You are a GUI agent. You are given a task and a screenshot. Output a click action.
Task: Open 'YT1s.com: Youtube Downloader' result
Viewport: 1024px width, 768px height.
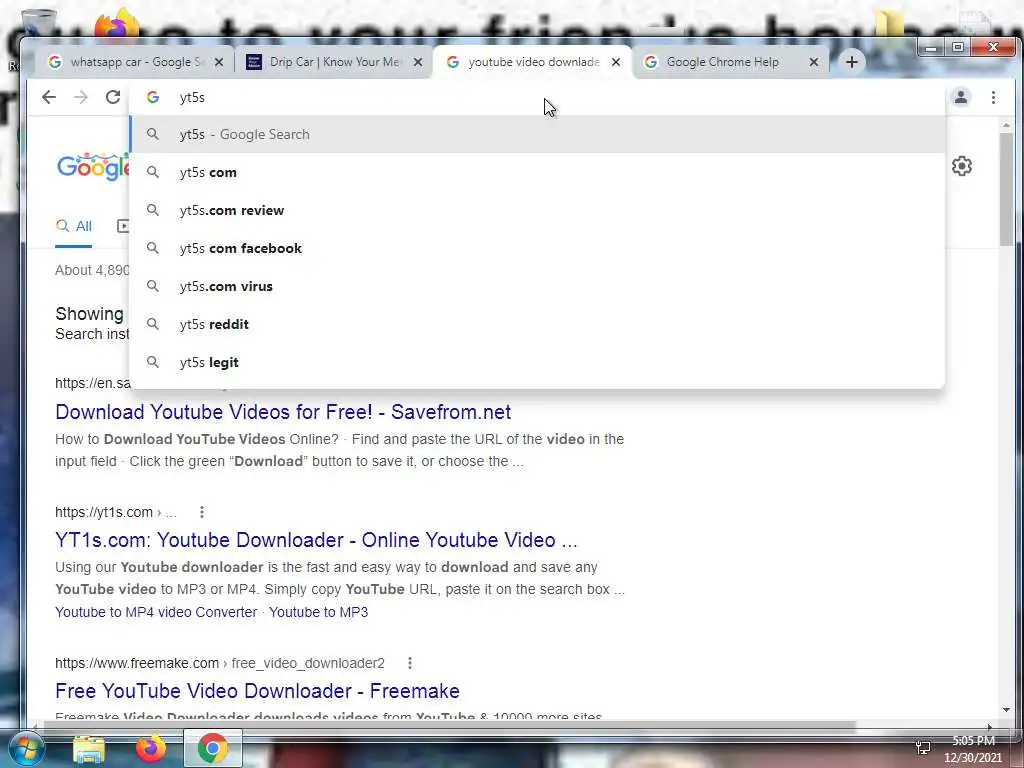click(x=316, y=540)
